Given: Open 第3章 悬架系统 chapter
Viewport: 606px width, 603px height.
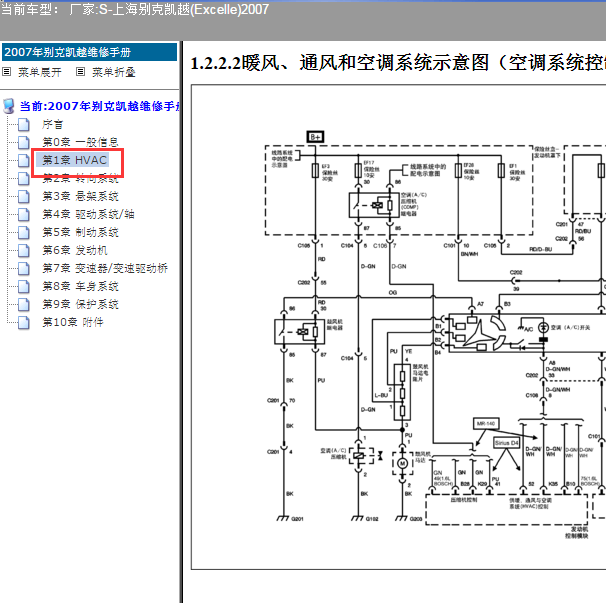Looking at the screenshot, I should pyautogui.click(x=80, y=196).
